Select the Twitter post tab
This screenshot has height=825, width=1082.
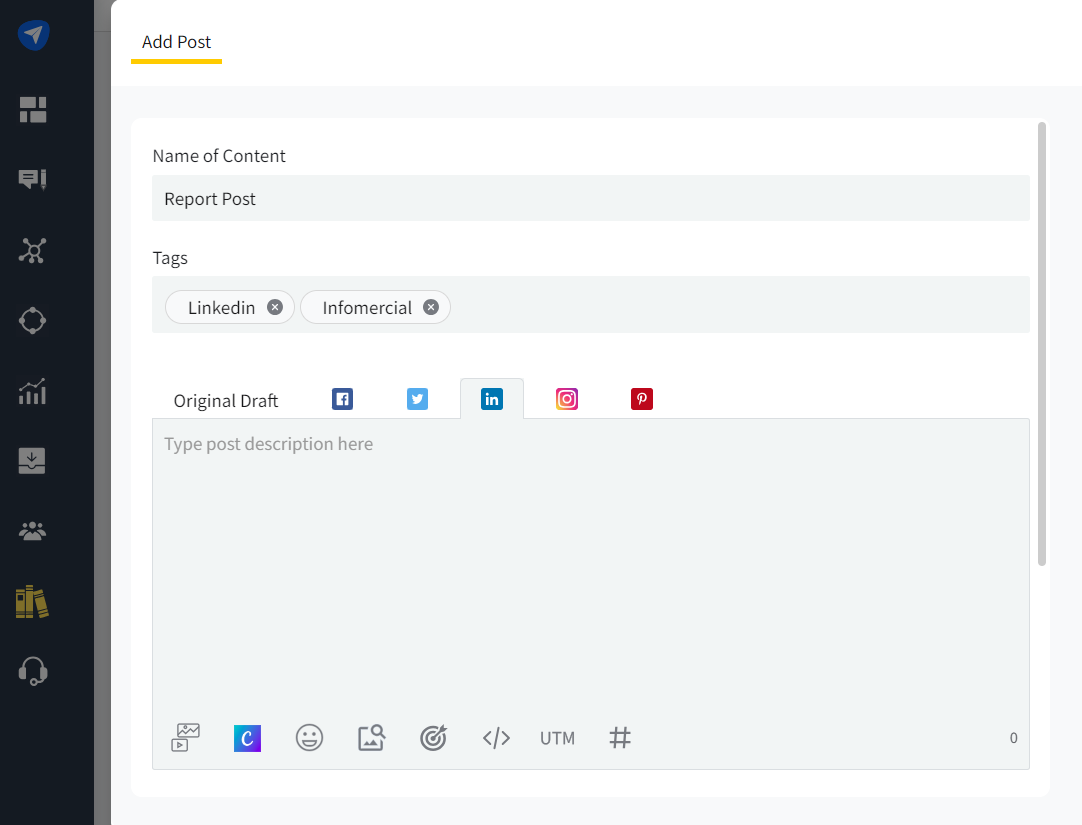coord(417,399)
